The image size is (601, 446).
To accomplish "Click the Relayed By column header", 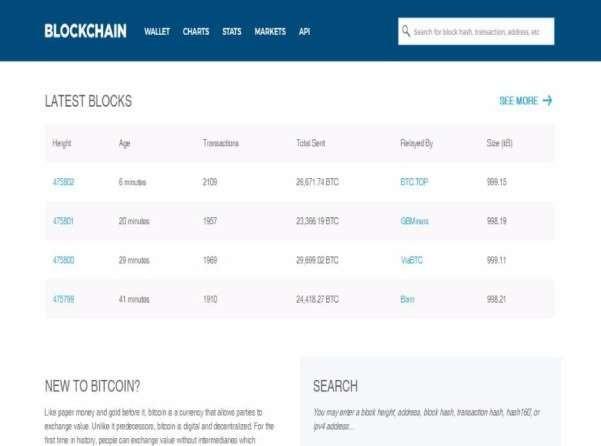I will coord(416,143).
